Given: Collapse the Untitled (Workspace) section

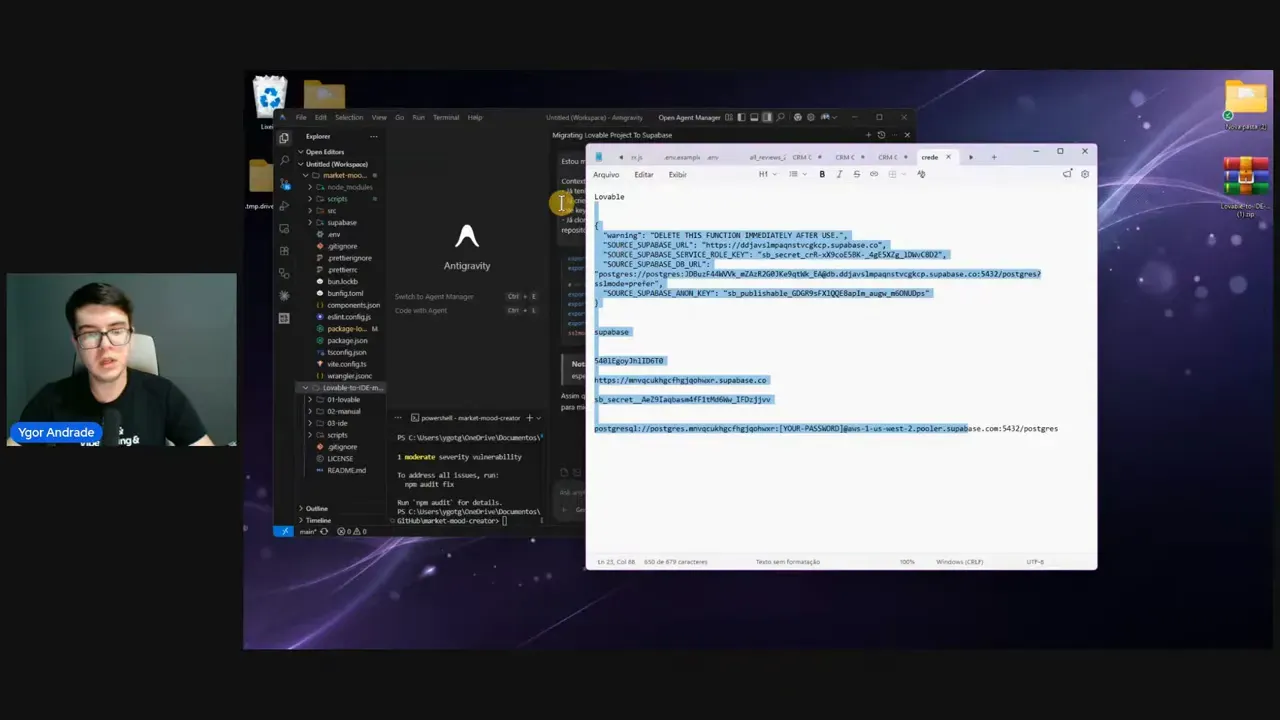Looking at the screenshot, I should (x=300, y=164).
